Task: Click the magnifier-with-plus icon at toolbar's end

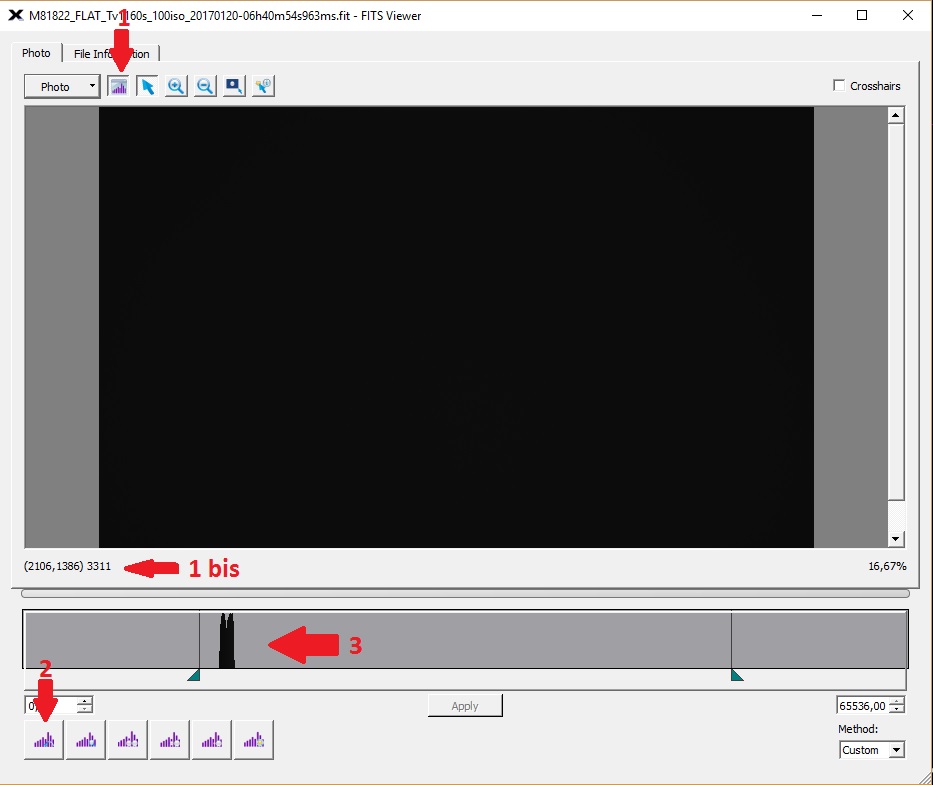Action: tap(263, 87)
